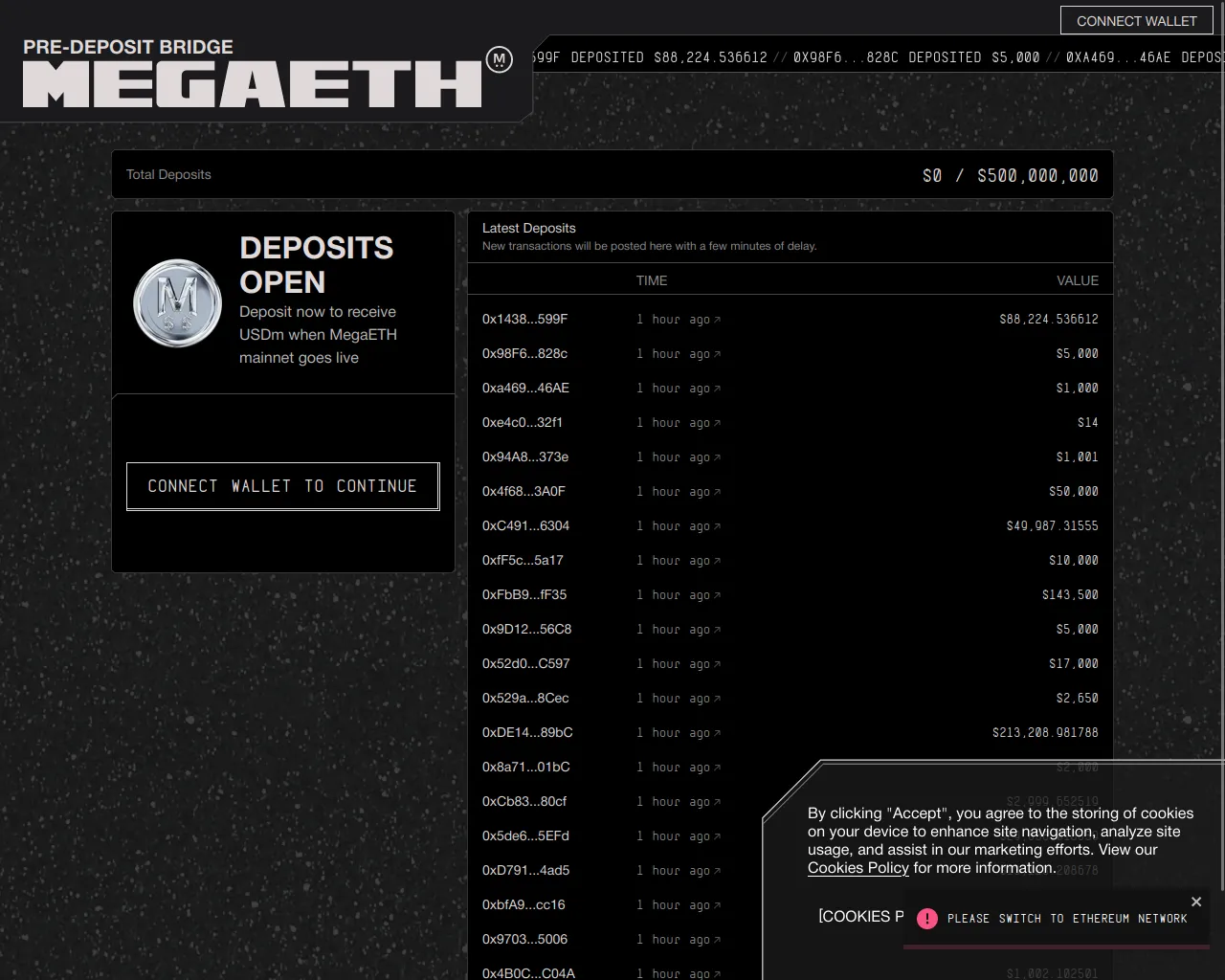Image resolution: width=1225 pixels, height=980 pixels.
Task: Click the Total Deposits progress bar
Action: 612,174
